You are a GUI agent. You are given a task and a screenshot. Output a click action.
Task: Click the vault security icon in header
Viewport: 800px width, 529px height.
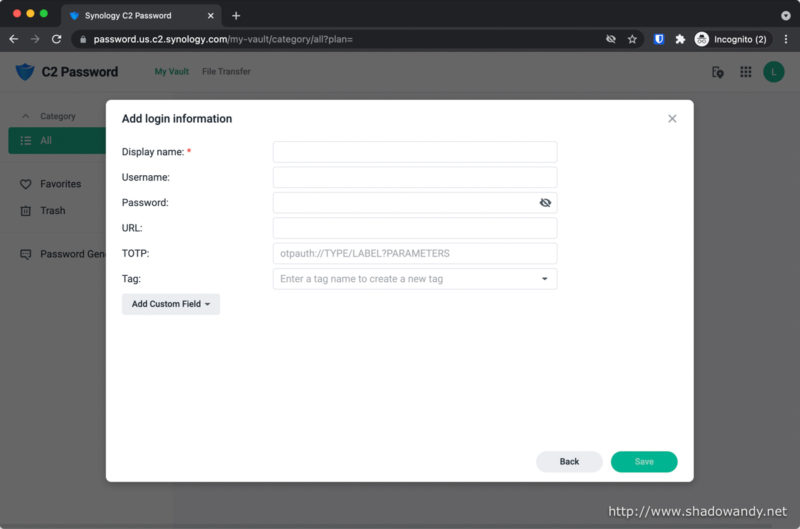[x=717, y=72]
